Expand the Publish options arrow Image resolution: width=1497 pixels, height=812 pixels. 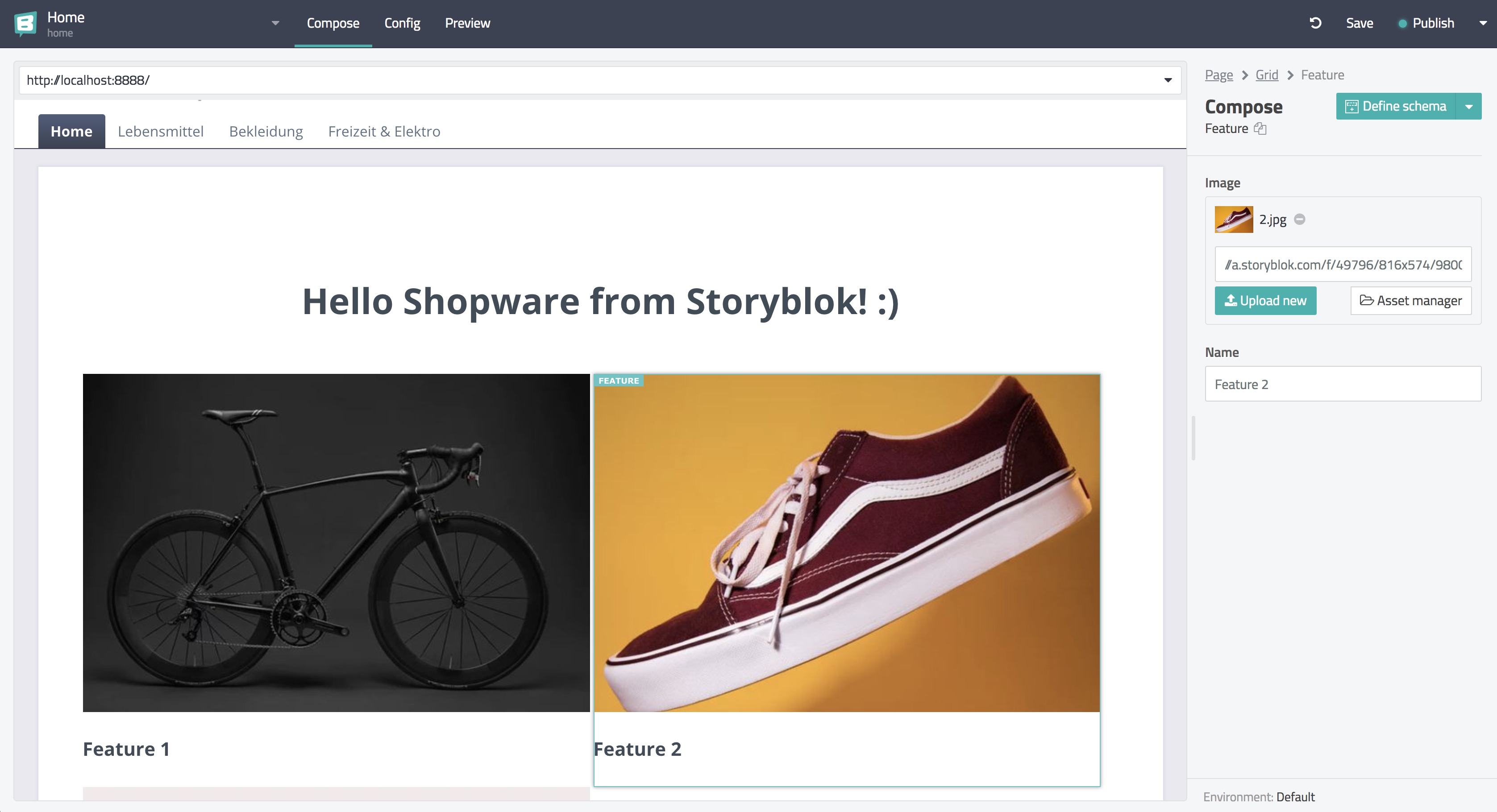pyautogui.click(x=1482, y=23)
